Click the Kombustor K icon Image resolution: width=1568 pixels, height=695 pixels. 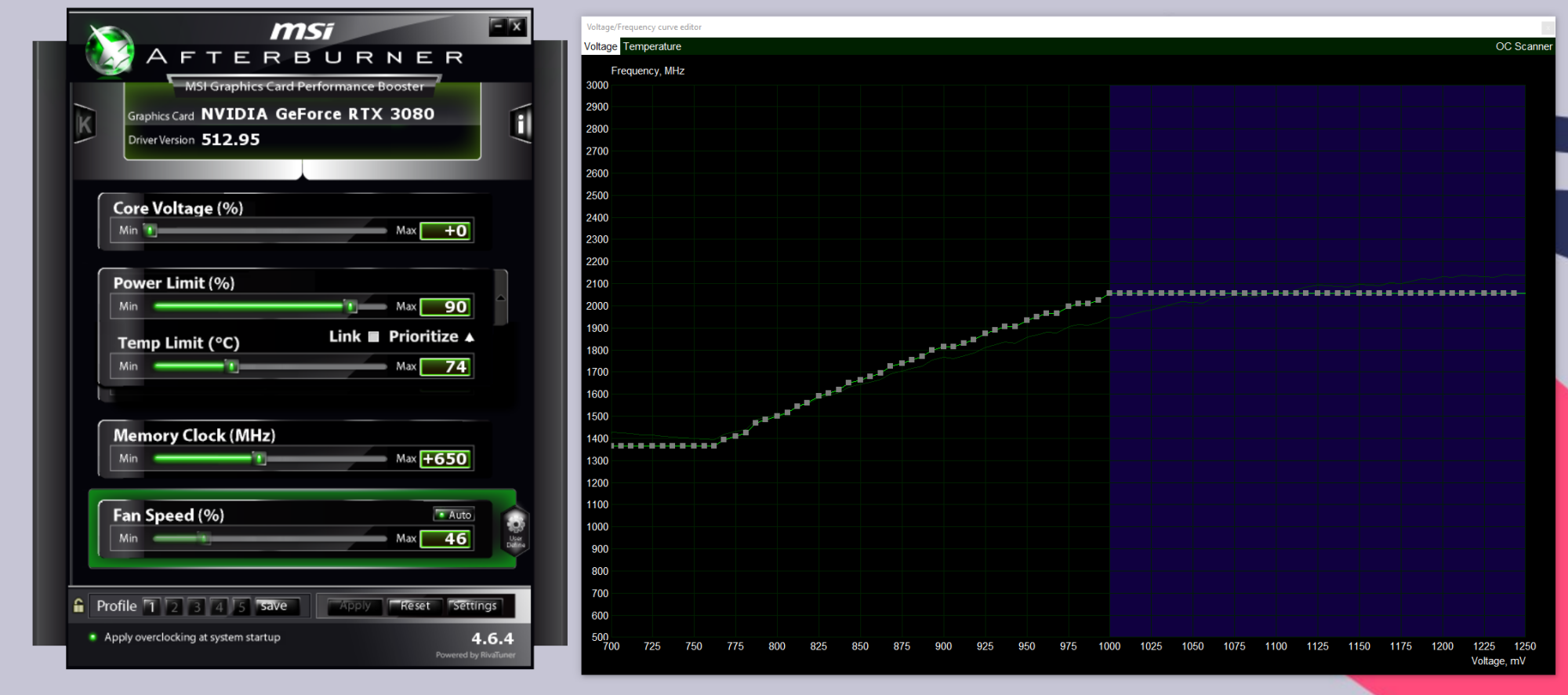tap(85, 124)
